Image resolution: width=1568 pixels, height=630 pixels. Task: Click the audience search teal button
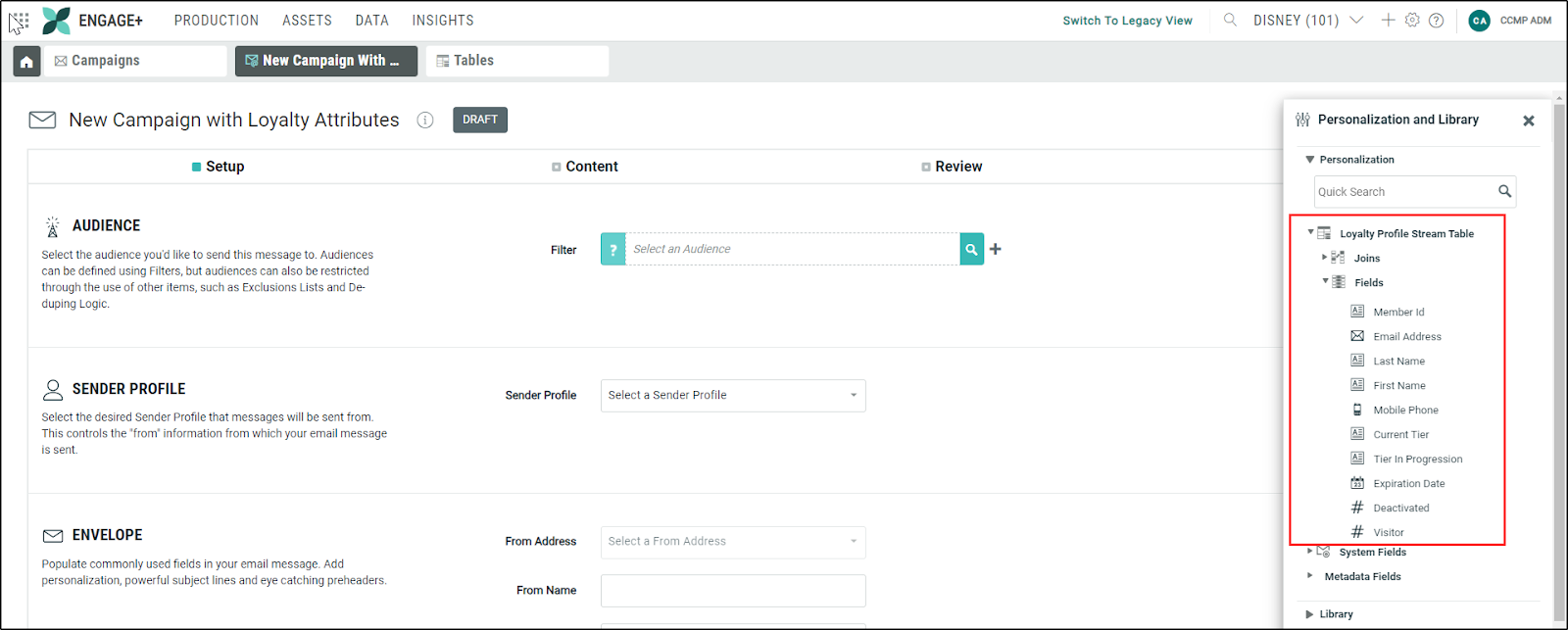[971, 249]
